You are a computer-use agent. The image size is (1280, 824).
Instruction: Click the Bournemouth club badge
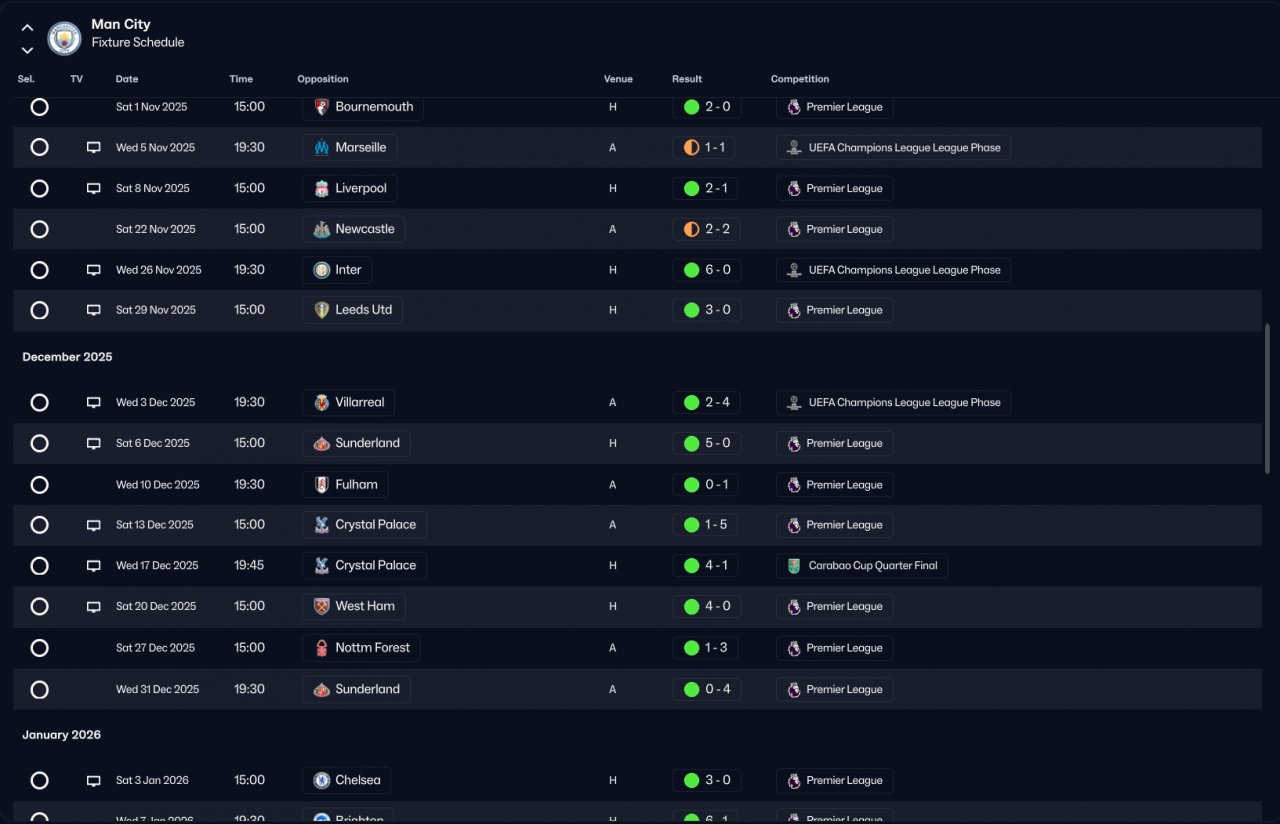coord(322,107)
